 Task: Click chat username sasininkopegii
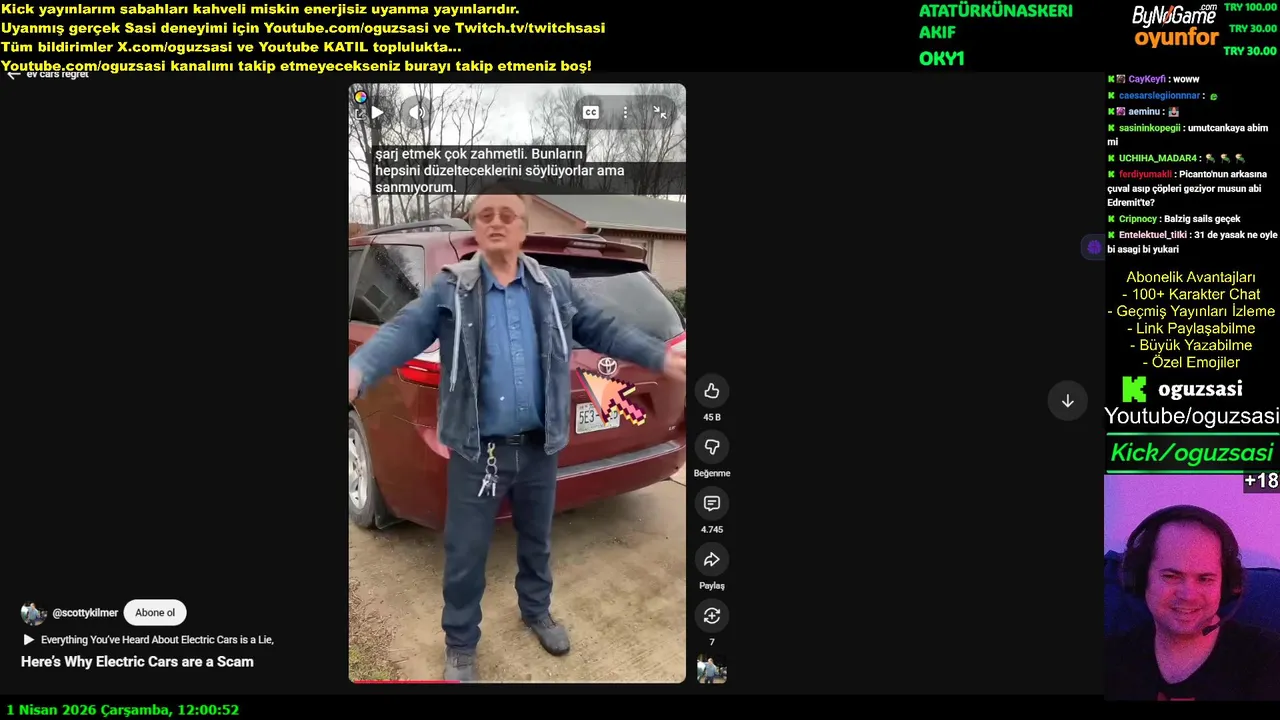pyautogui.click(x=1150, y=128)
